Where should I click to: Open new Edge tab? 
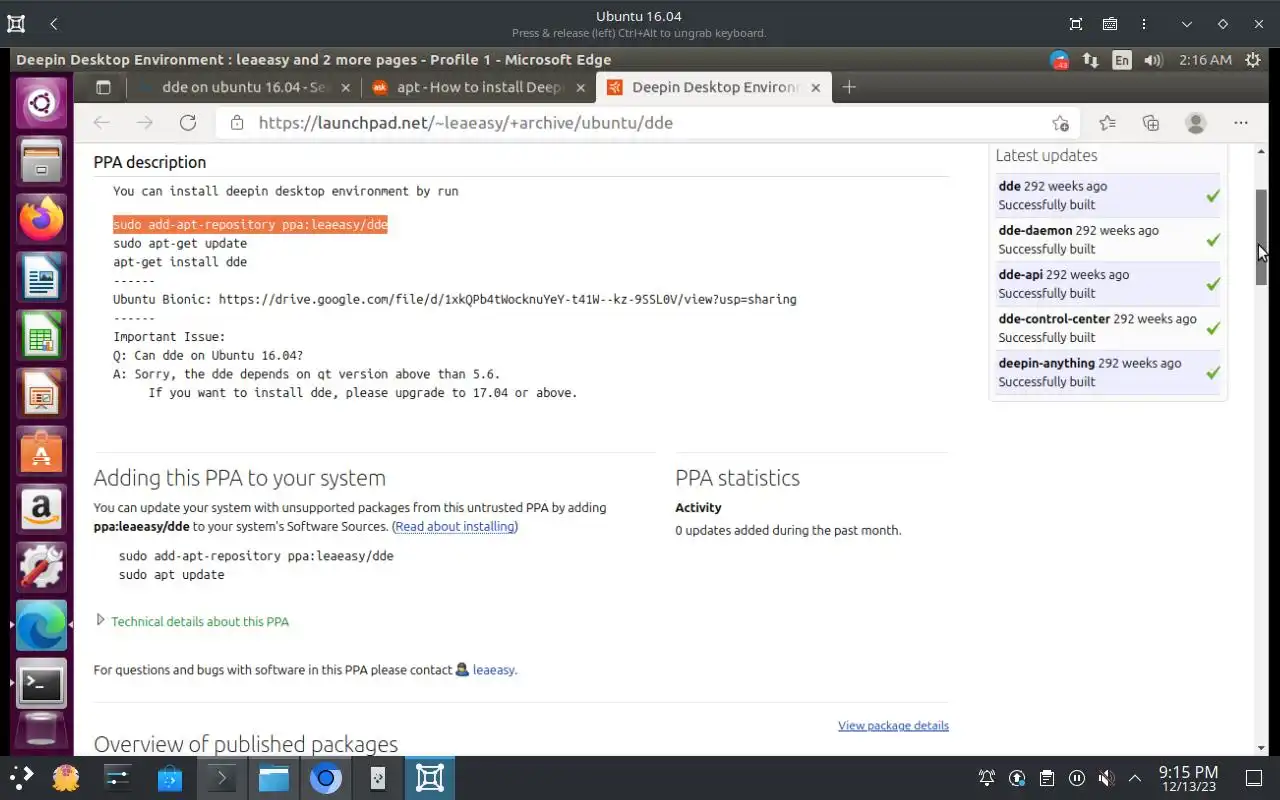(x=849, y=88)
